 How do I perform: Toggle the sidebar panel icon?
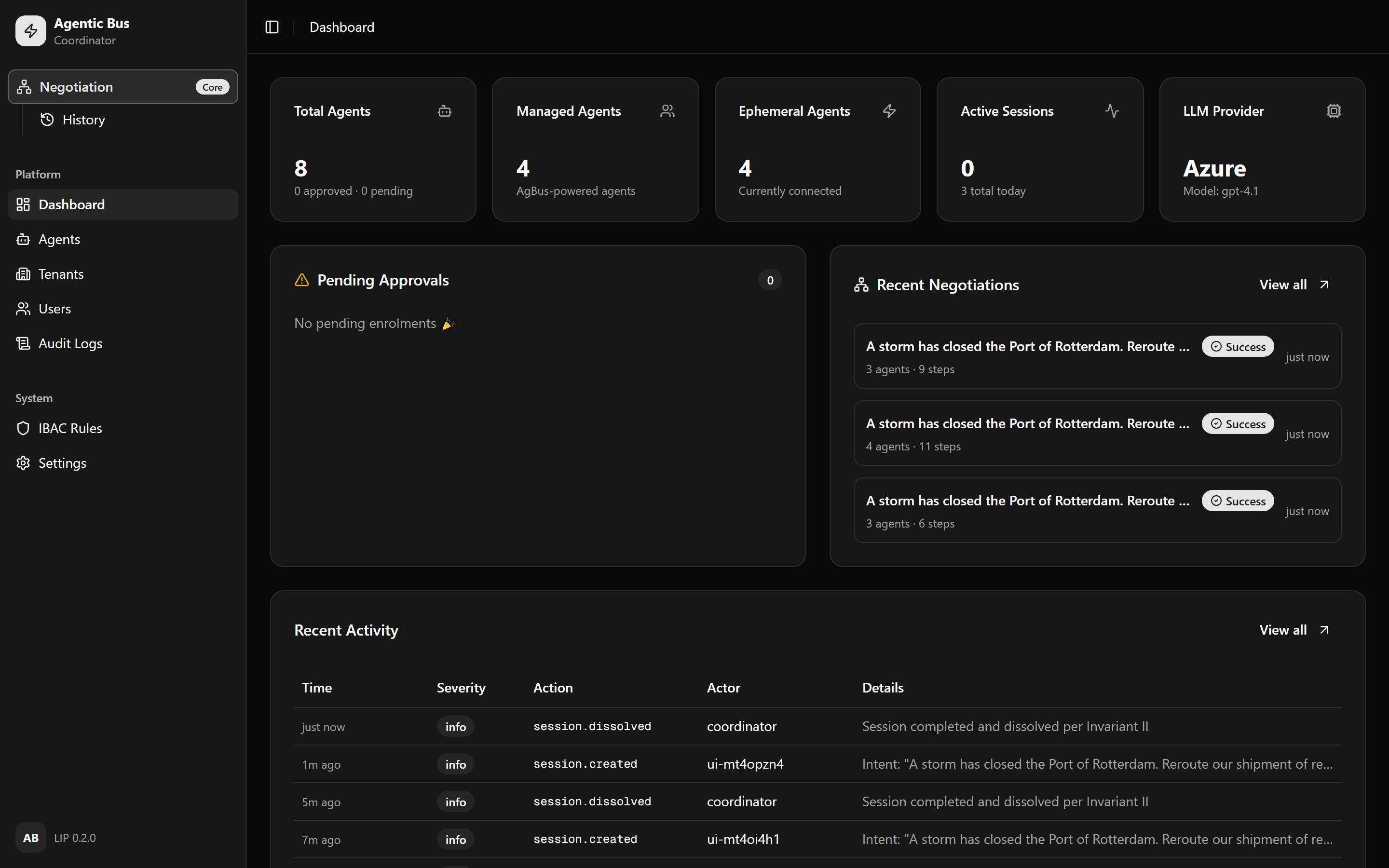tap(272, 27)
